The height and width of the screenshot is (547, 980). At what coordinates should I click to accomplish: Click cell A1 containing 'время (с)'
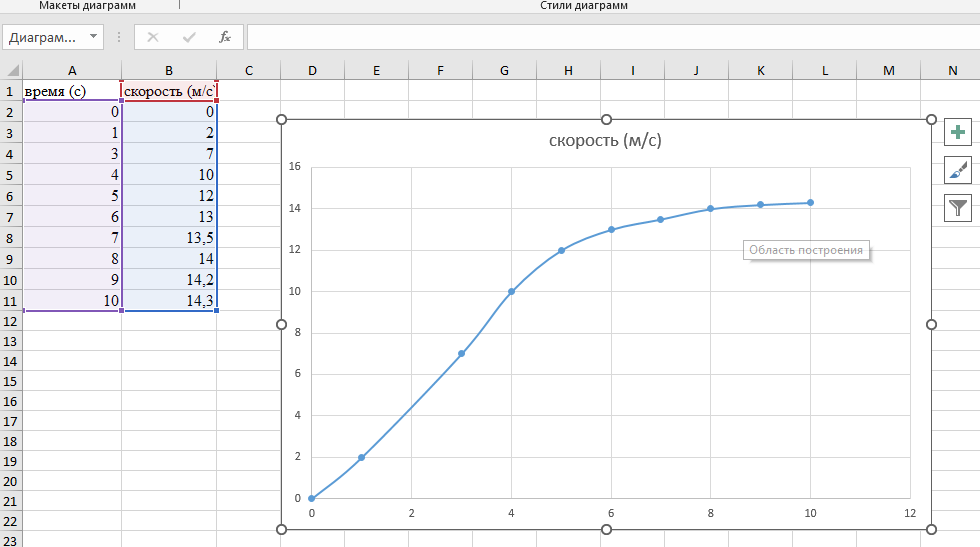pos(72,92)
